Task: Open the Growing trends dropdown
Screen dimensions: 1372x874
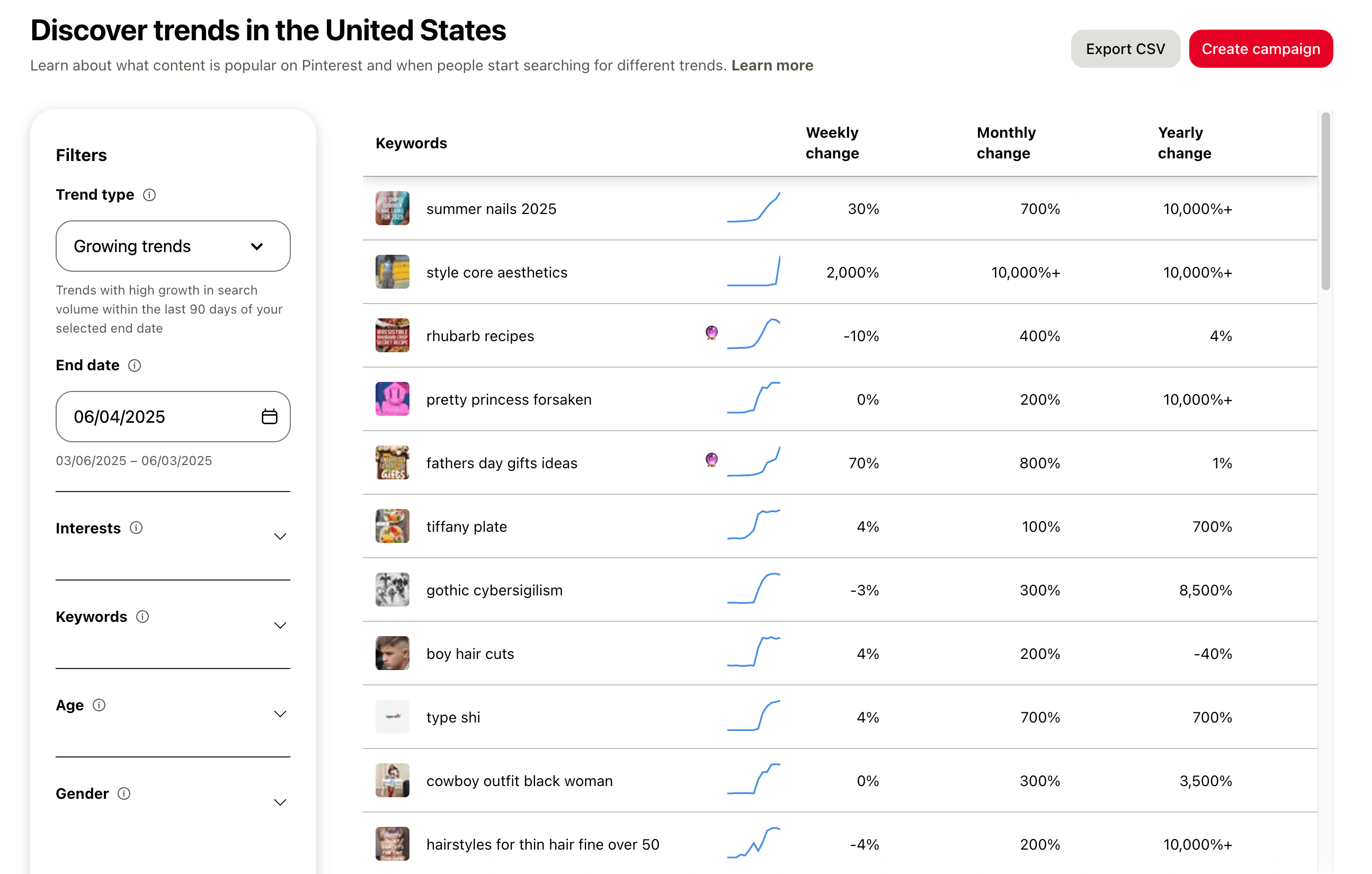Action: click(x=173, y=246)
